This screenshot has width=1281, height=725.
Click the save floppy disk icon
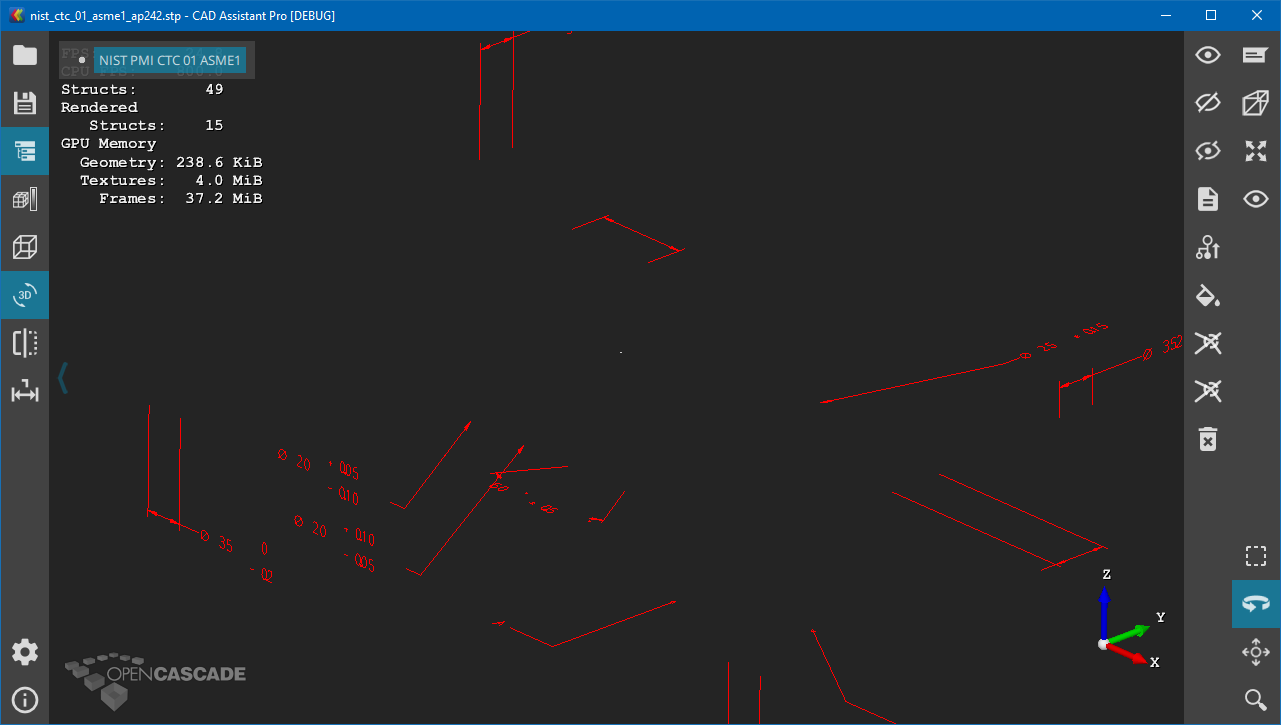pos(25,103)
